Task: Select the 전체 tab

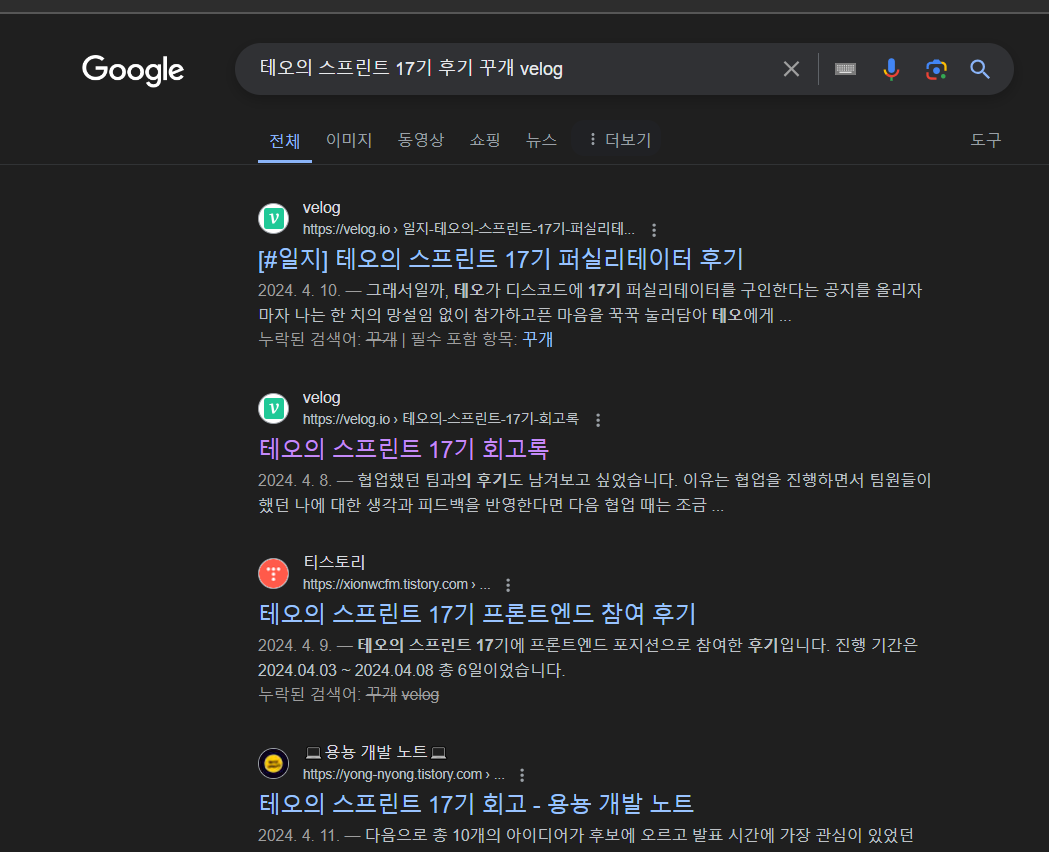Action: pos(284,140)
